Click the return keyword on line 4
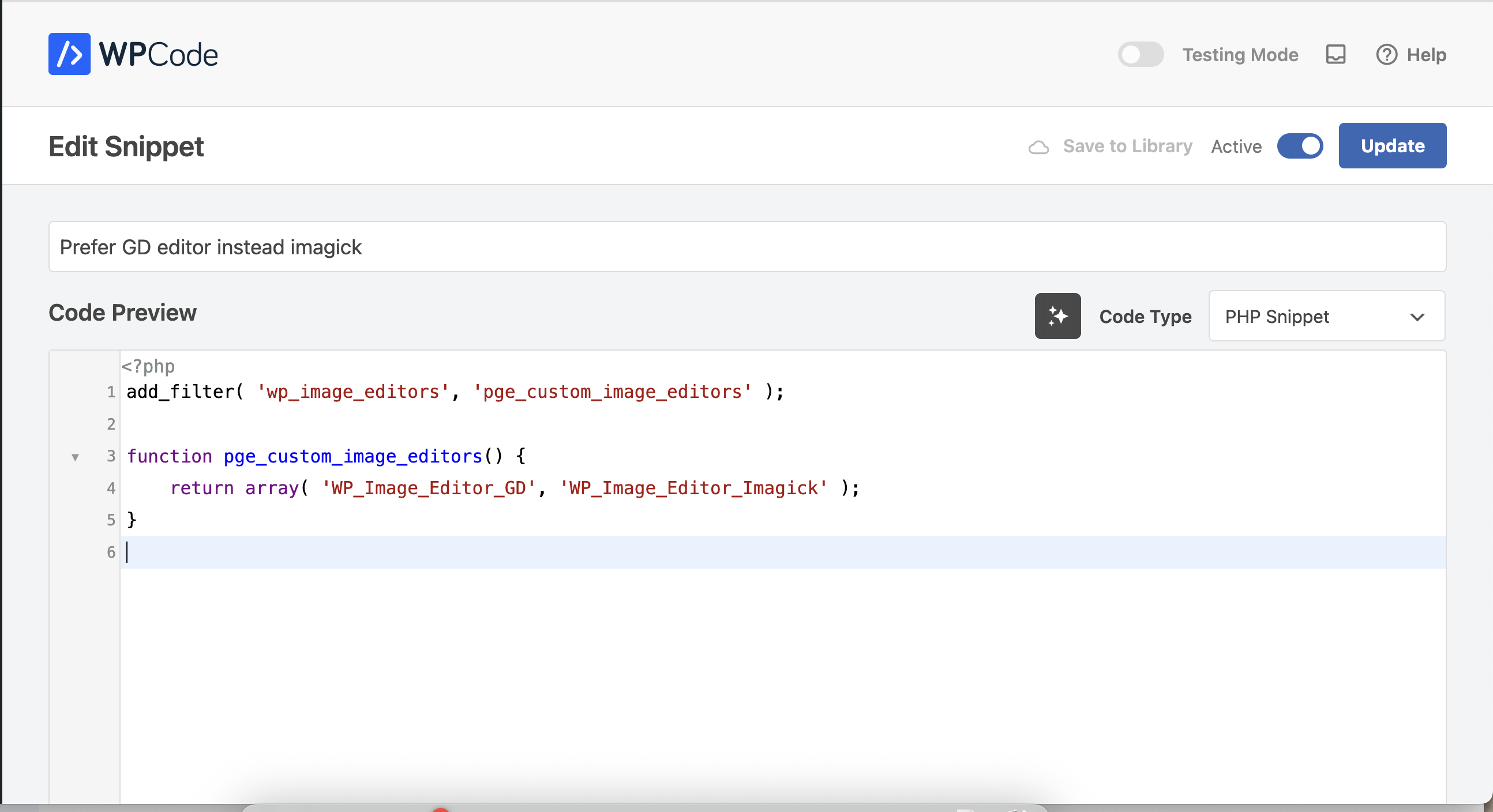This screenshot has height=812, width=1493. coord(202,488)
